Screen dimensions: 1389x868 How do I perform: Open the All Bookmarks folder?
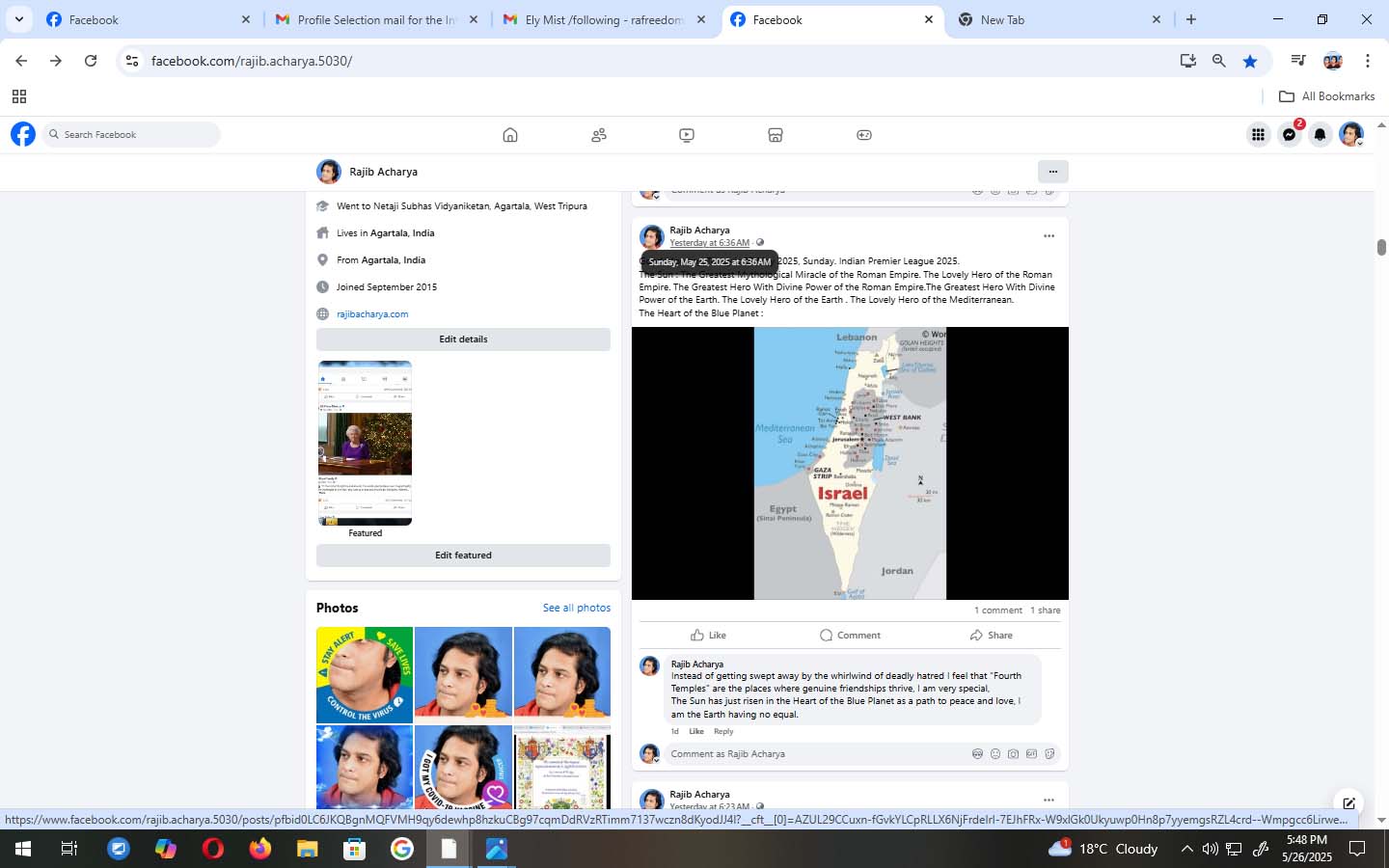coord(1326,96)
